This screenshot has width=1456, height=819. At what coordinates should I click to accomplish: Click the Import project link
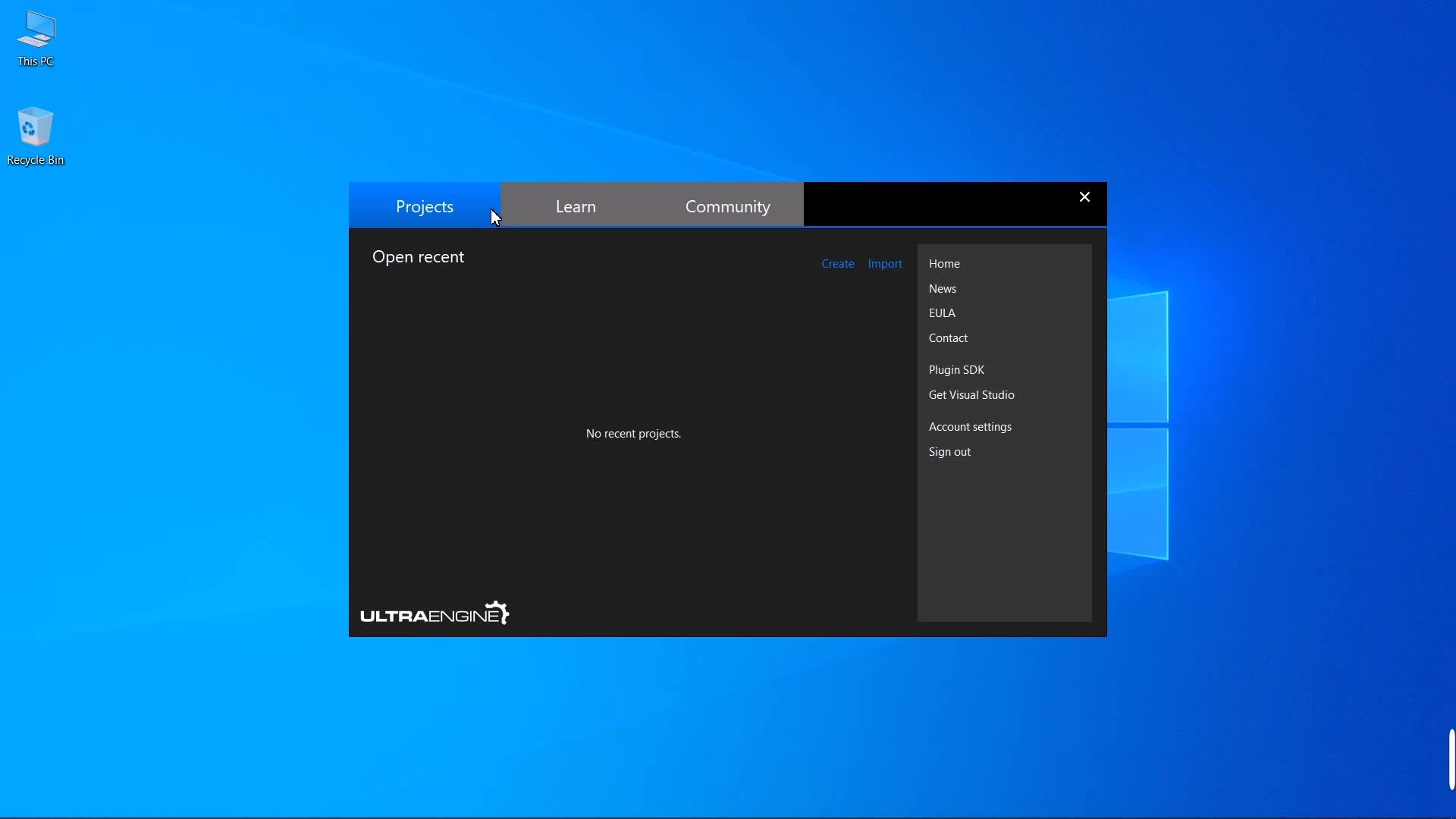tap(885, 264)
